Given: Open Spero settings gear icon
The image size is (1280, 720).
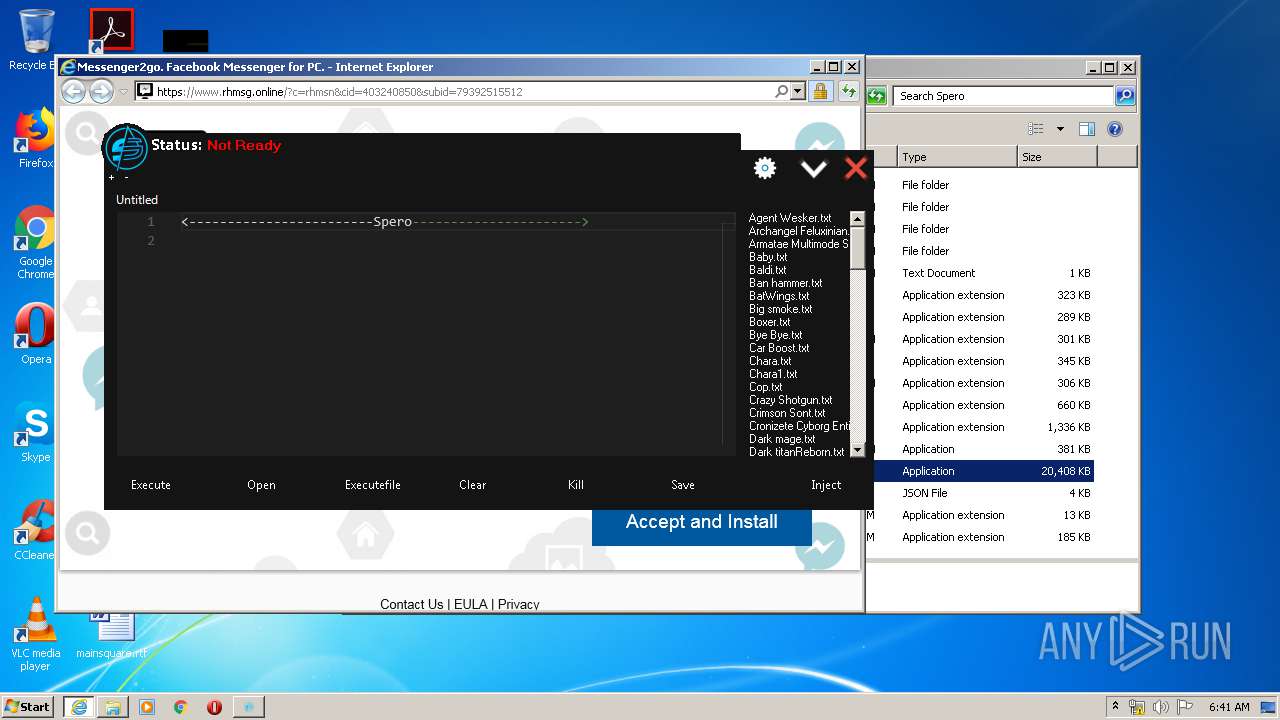Looking at the screenshot, I should click(x=765, y=168).
